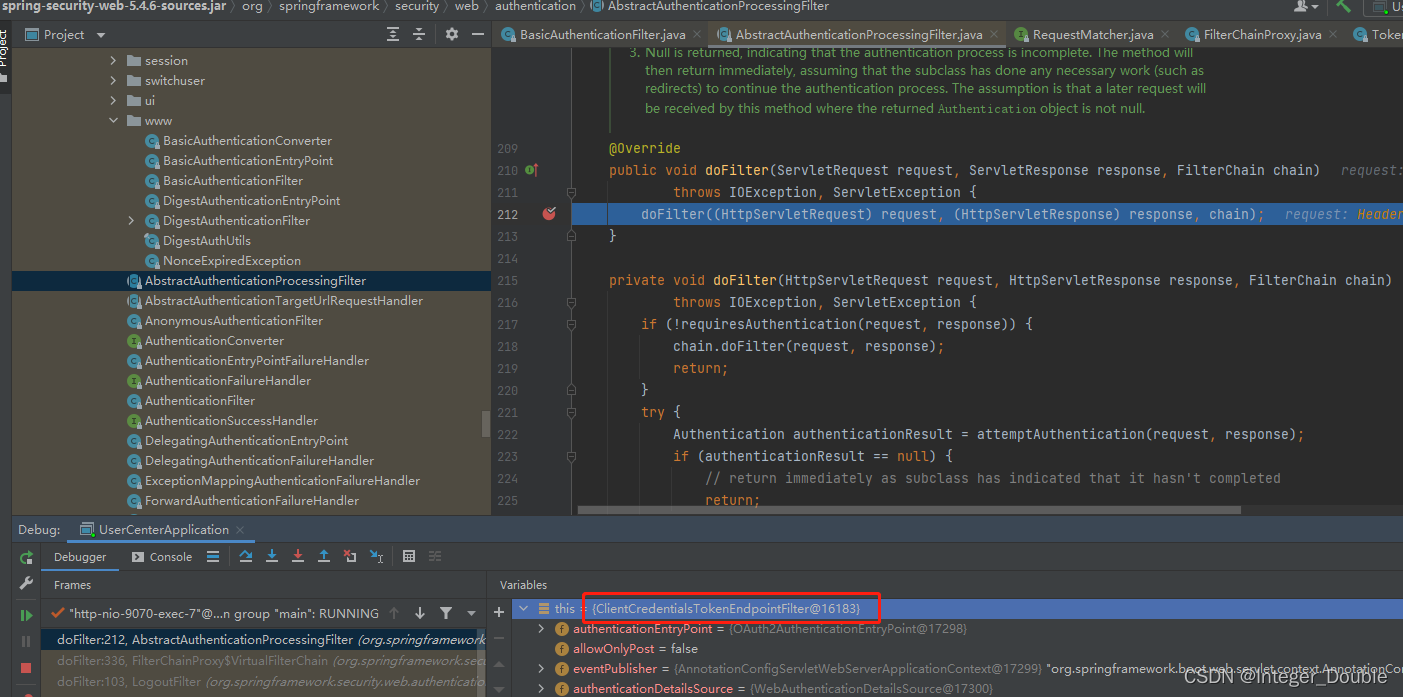Click the Frames filter funnel icon

coord(446,613)
